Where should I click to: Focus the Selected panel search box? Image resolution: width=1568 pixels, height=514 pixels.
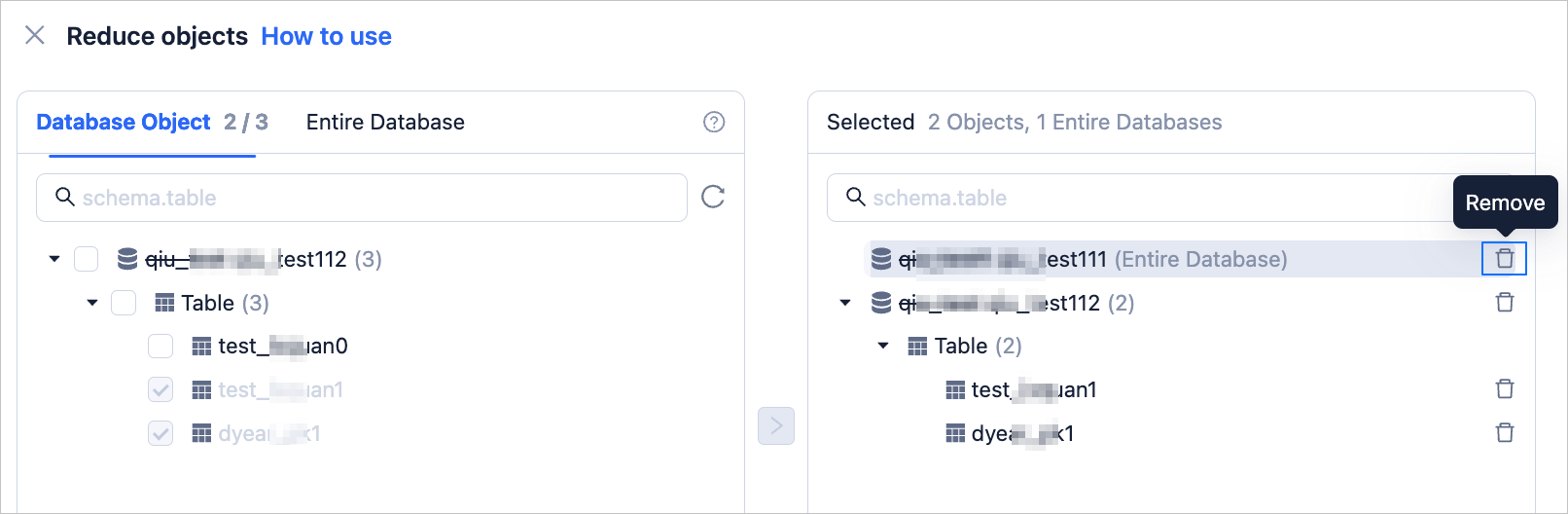click(1148, 198)
